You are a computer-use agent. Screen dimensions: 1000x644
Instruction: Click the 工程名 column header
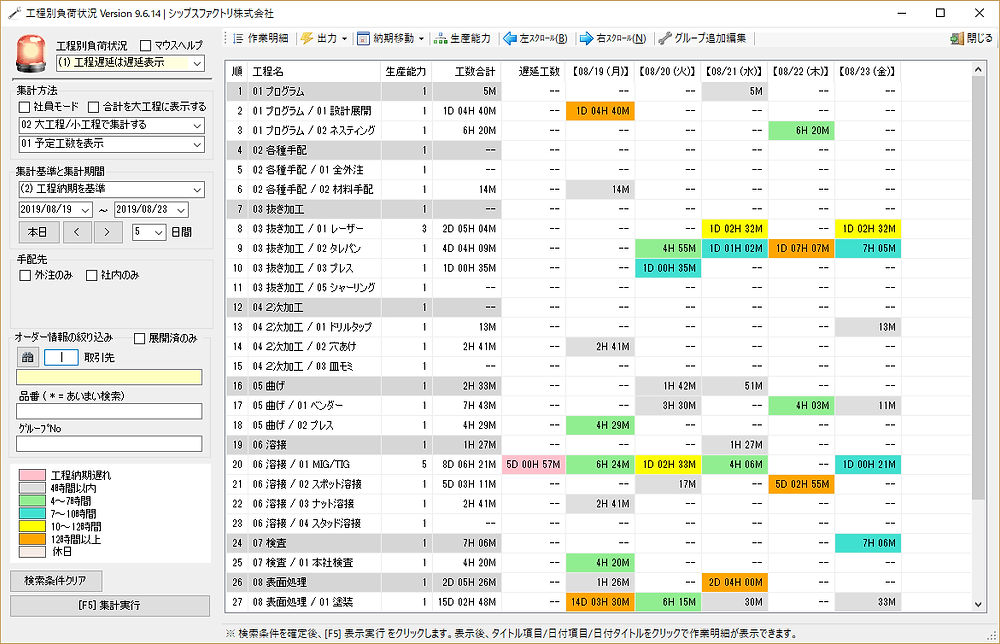[x=314, y=72]
